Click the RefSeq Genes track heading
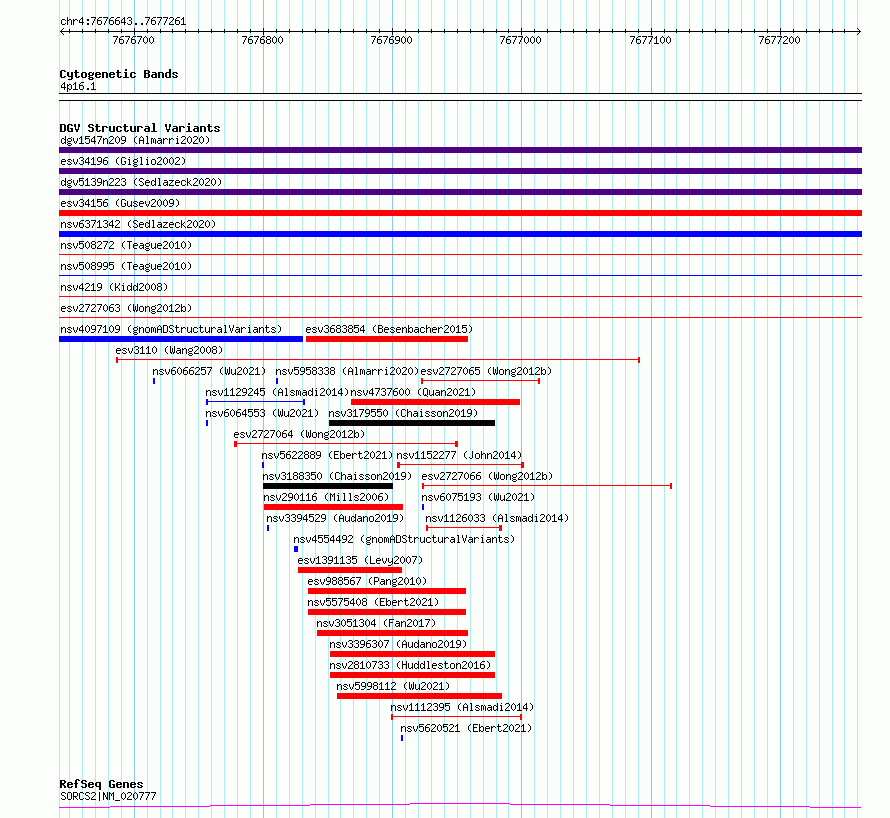 pos(101,785)
